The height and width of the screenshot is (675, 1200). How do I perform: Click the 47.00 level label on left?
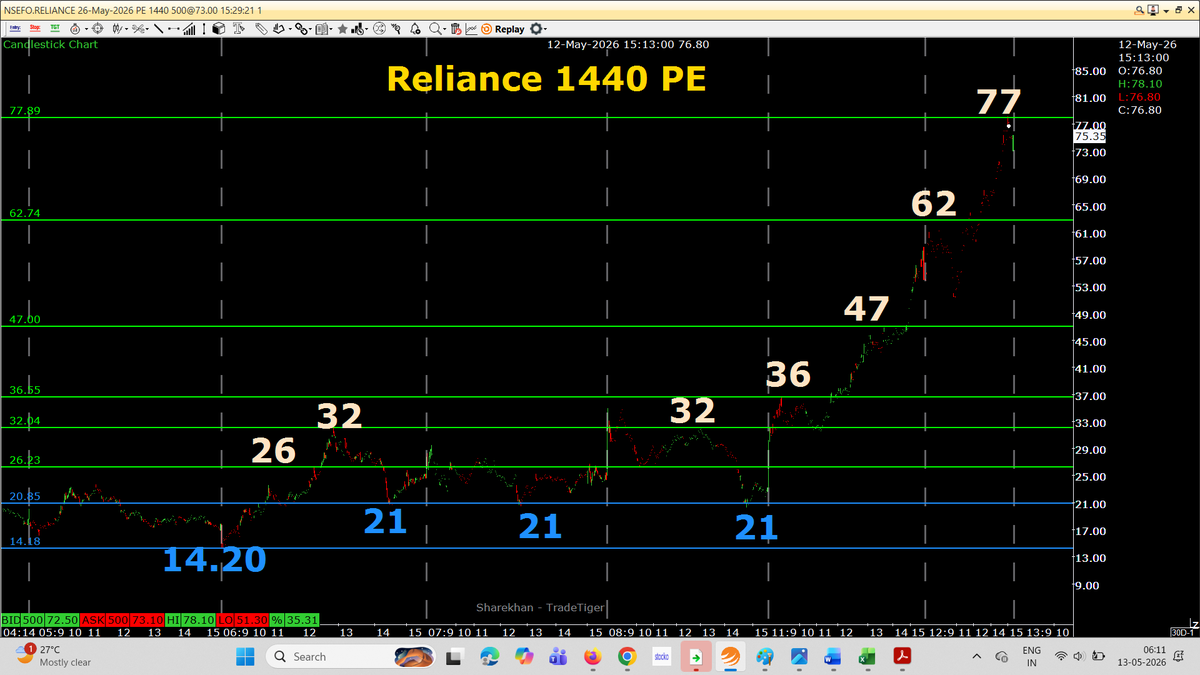click(24, 319)
